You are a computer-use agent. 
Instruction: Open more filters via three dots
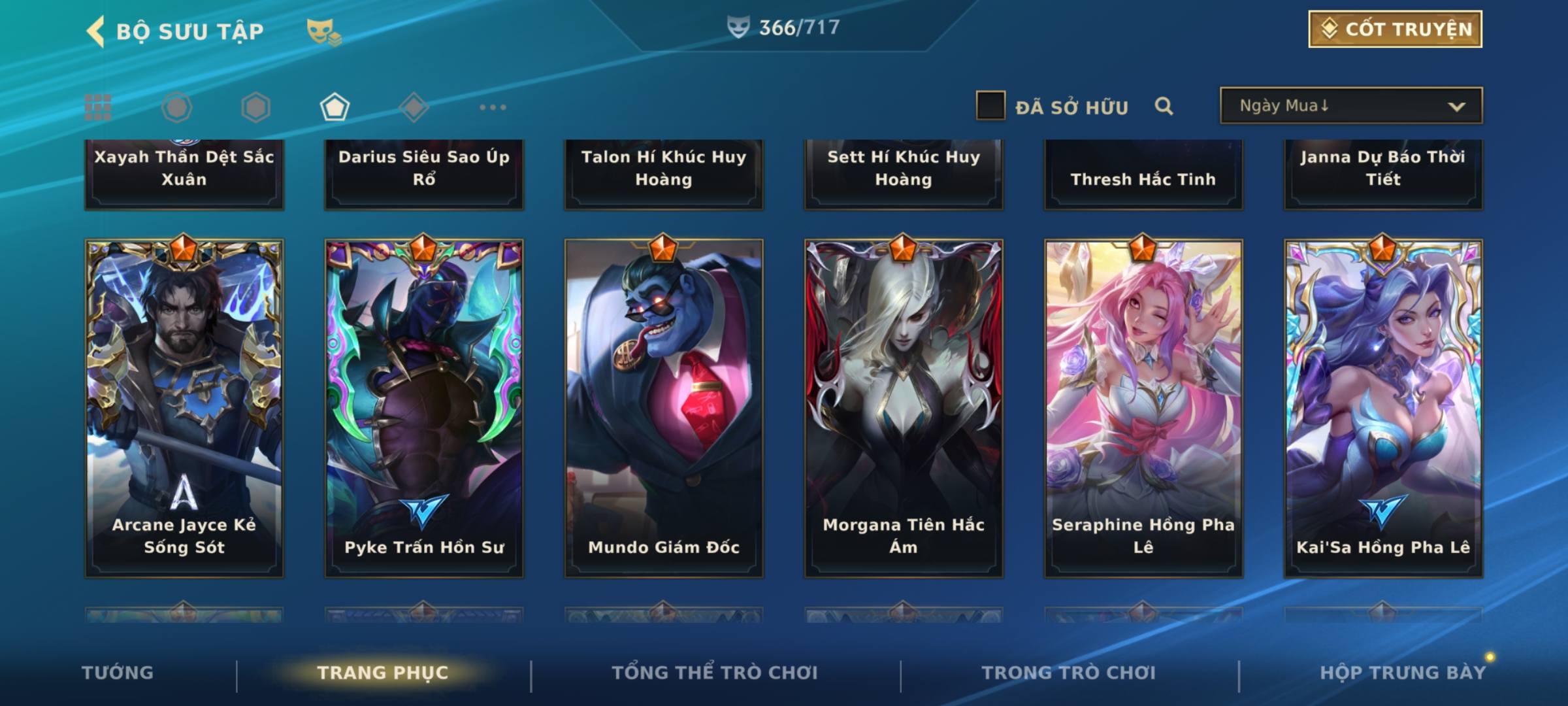pos(493,107)
